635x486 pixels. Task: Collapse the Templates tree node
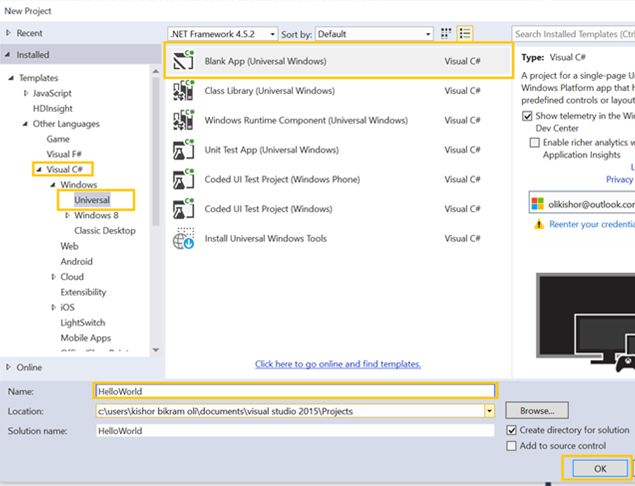[11, 78]
